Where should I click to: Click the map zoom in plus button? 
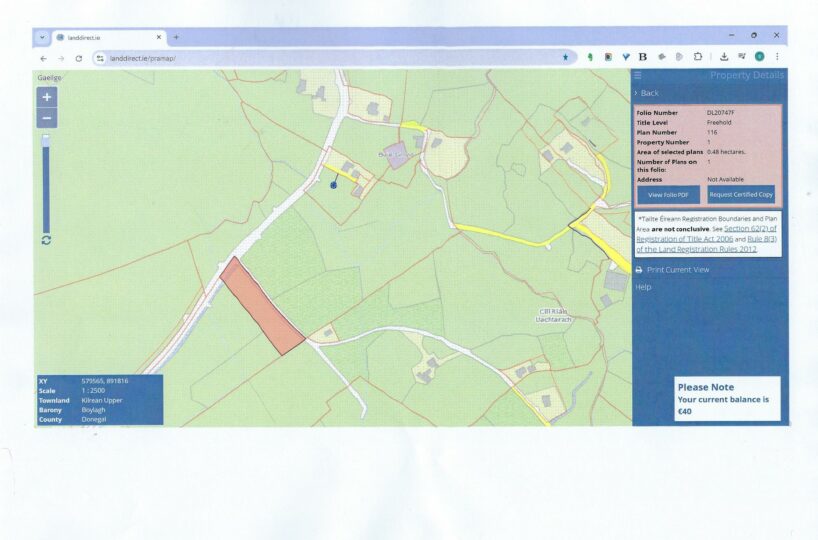(x=47, y=97)
